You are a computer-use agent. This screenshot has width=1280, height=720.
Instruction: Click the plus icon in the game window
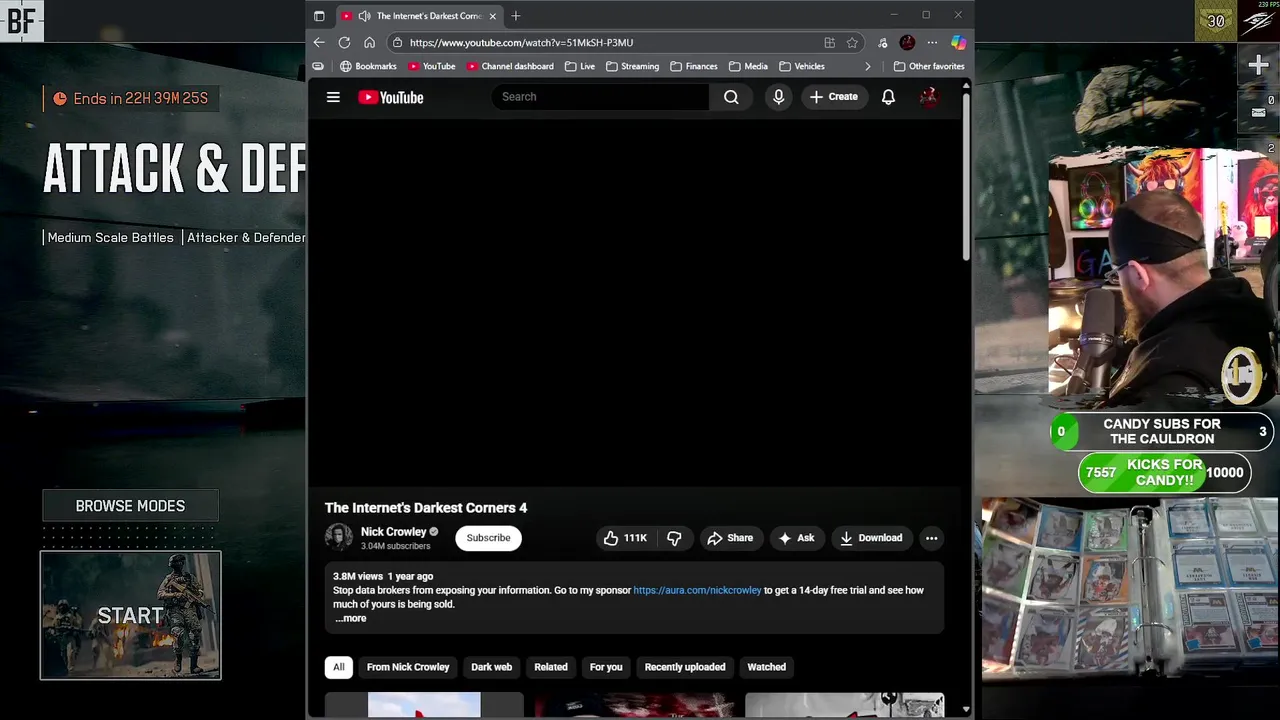pyautogui.click(x=1258, y=66)
